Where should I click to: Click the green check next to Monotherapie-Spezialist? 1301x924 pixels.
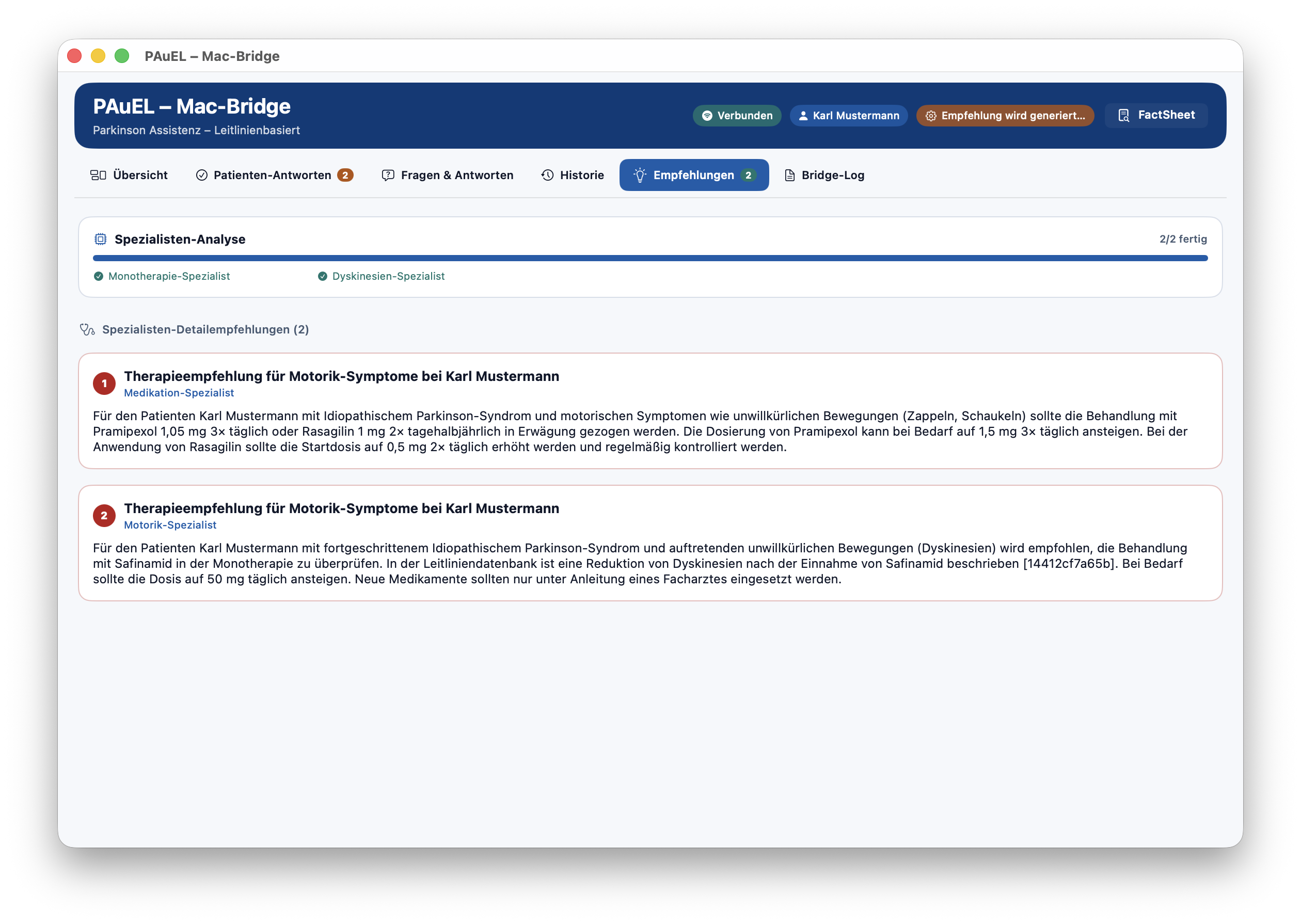tap(99, 276)
